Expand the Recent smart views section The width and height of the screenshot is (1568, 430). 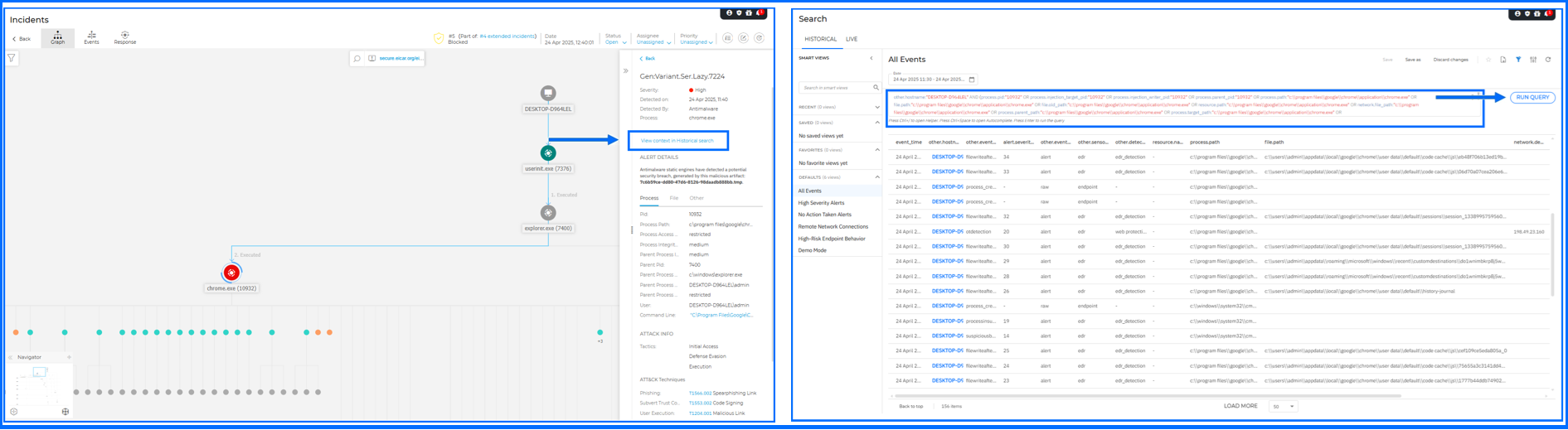coord(877,107)
